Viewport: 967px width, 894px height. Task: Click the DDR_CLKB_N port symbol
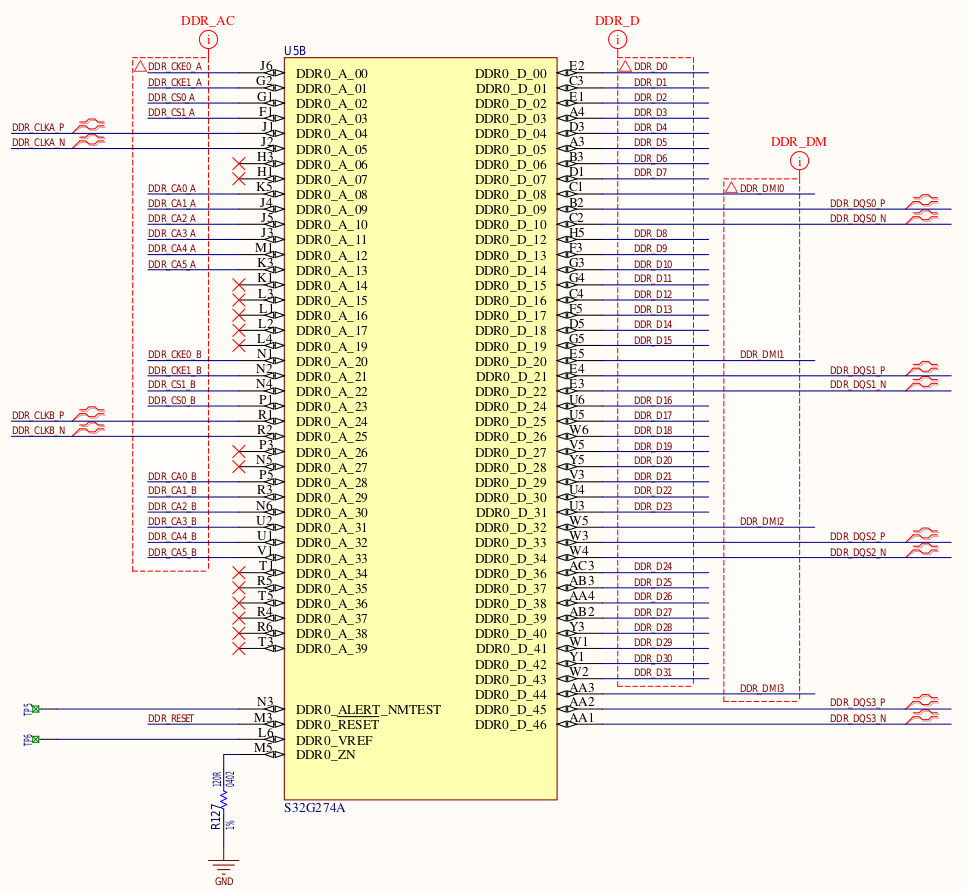coord(89,429)
